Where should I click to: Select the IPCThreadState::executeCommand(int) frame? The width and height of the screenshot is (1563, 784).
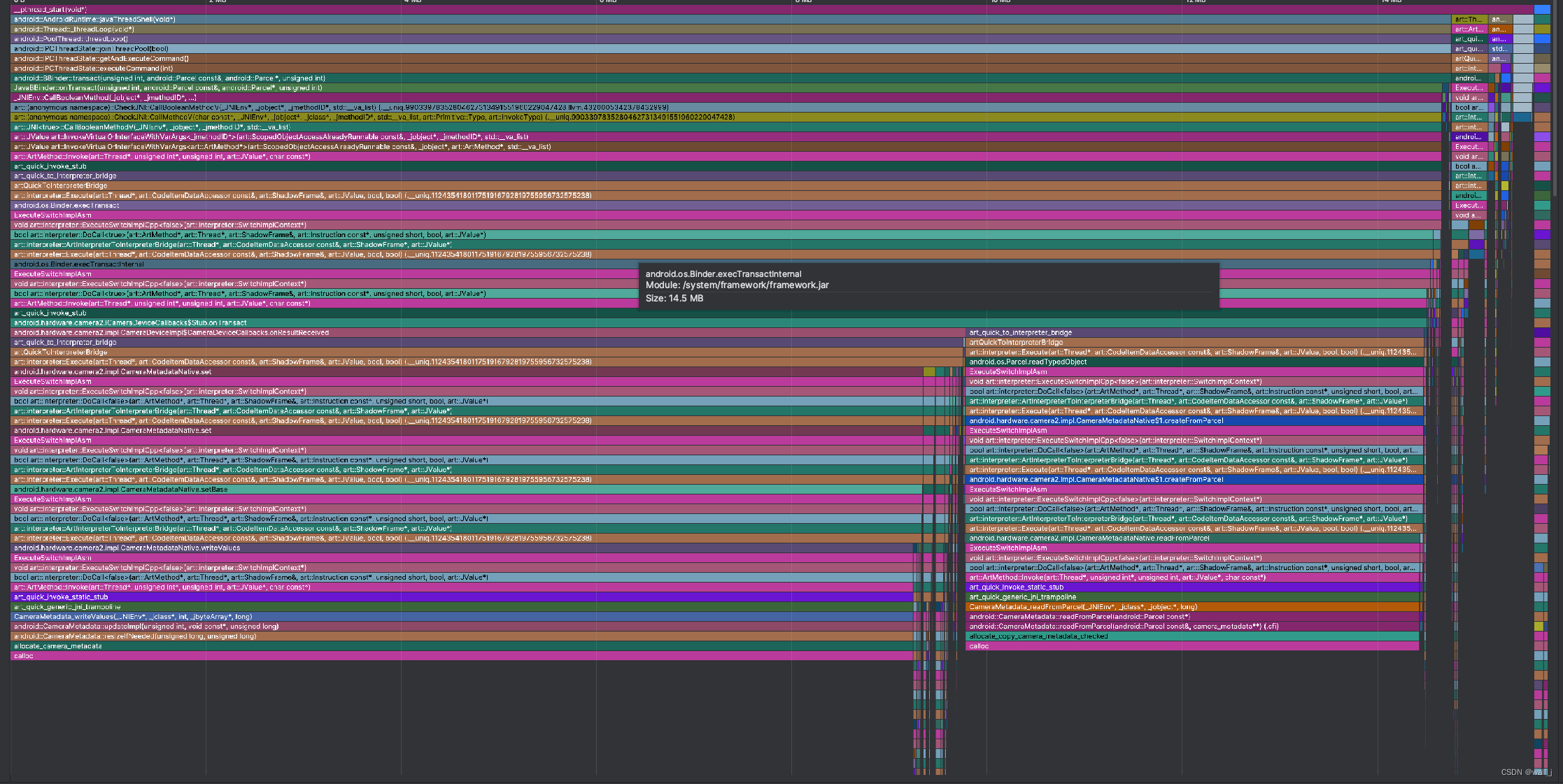[731, 69]
